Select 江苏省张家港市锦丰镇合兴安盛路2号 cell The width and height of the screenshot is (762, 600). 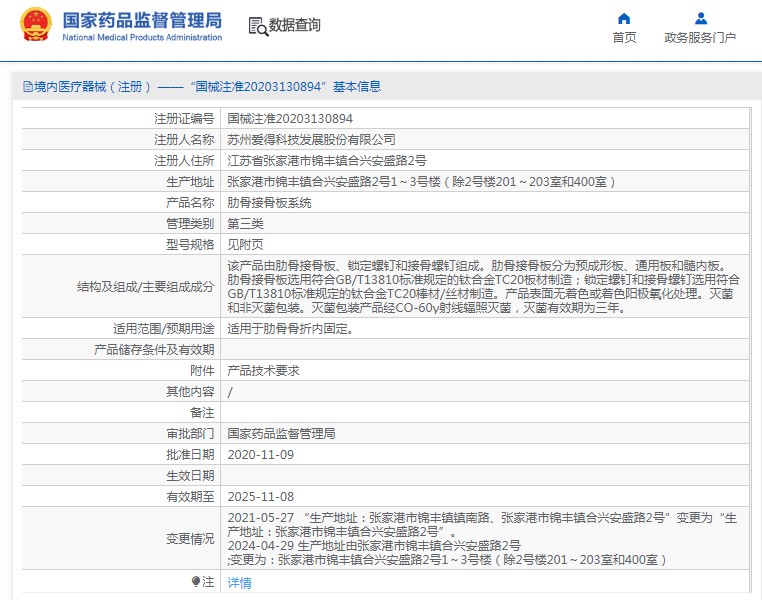tap(485, 160)
